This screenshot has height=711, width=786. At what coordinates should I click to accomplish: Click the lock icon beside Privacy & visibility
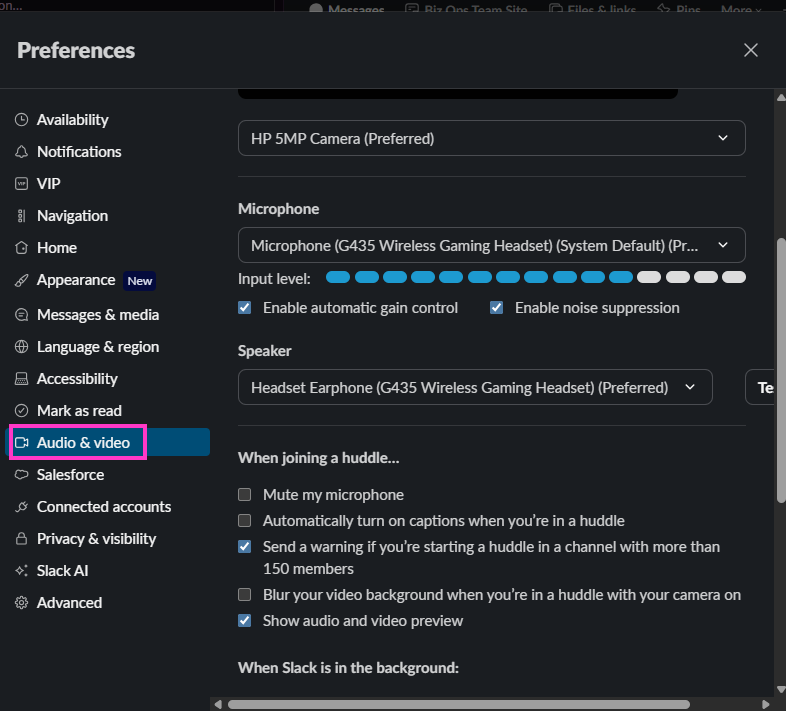[x=22, y=539]
